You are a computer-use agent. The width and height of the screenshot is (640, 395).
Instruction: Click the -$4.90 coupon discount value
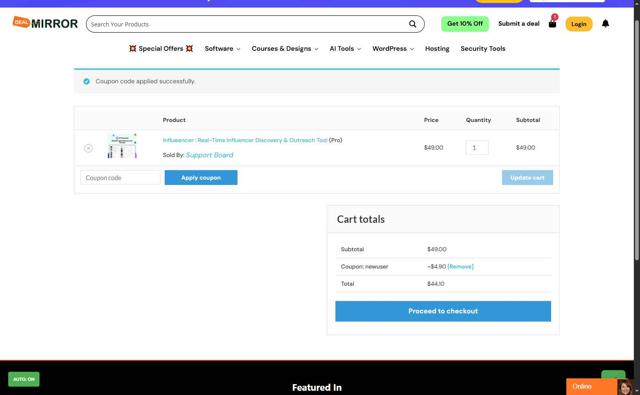(436, 266)
